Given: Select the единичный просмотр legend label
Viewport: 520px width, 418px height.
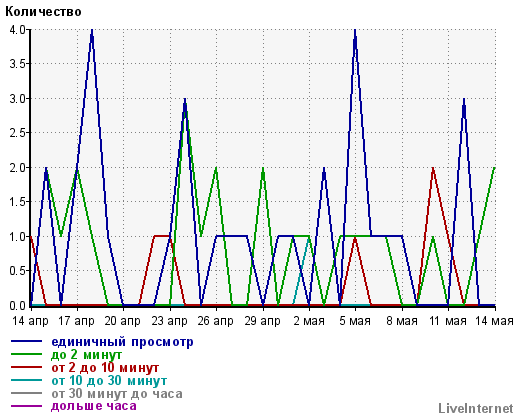Looking at the screenshot, I should (122, 342).
